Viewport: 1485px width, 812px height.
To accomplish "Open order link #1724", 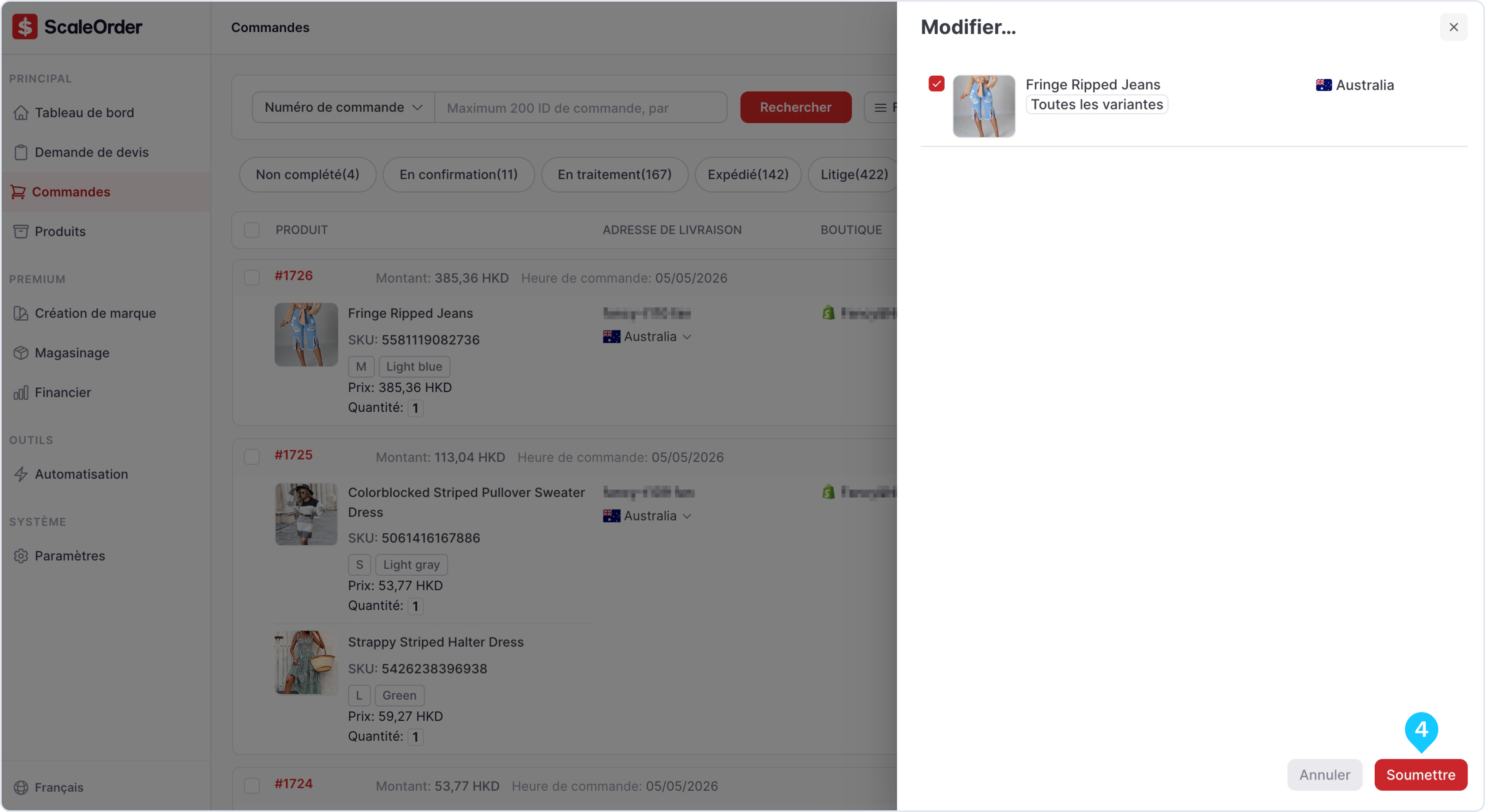I will click(x=293, y=785).
